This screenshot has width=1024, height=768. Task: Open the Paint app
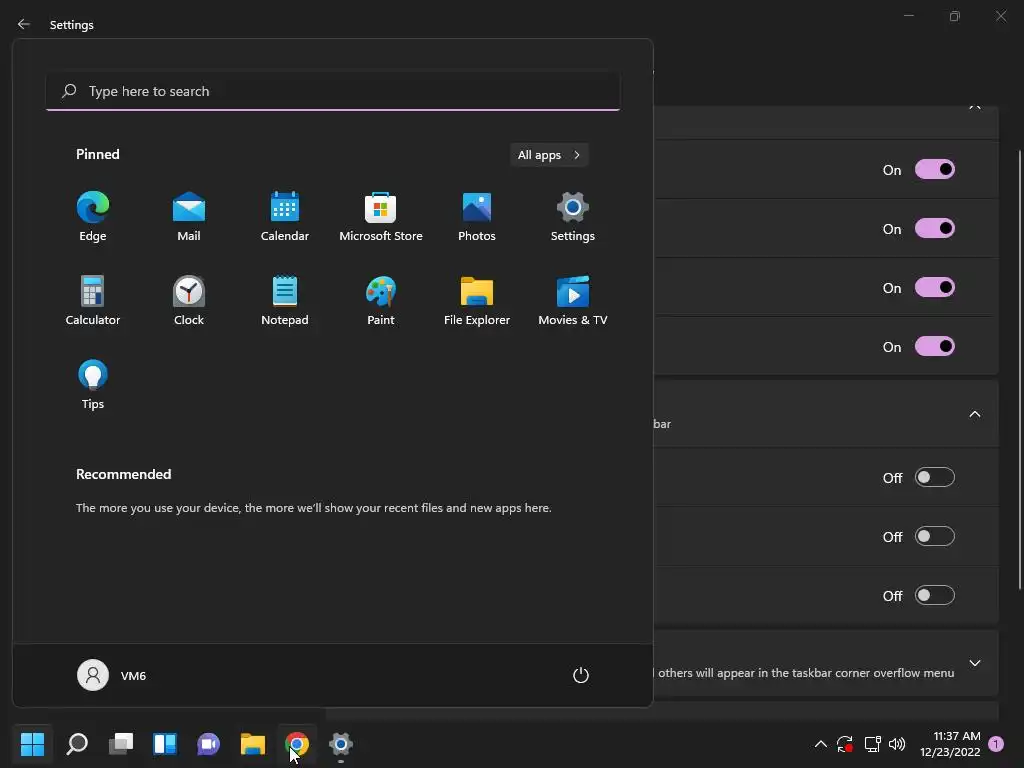tap(381, 300)
